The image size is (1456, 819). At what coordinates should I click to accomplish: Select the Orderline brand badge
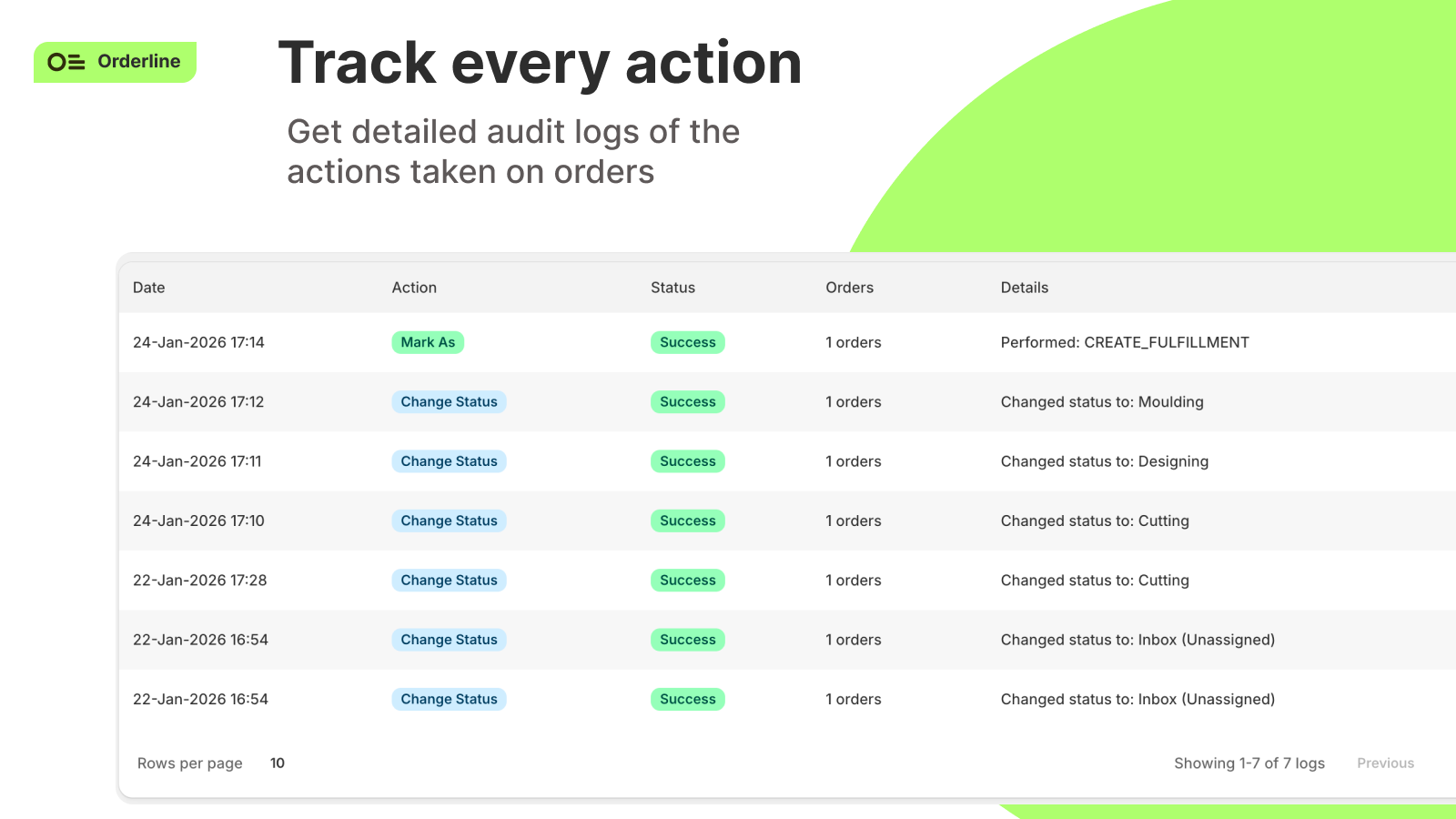[x=114, y=62]
